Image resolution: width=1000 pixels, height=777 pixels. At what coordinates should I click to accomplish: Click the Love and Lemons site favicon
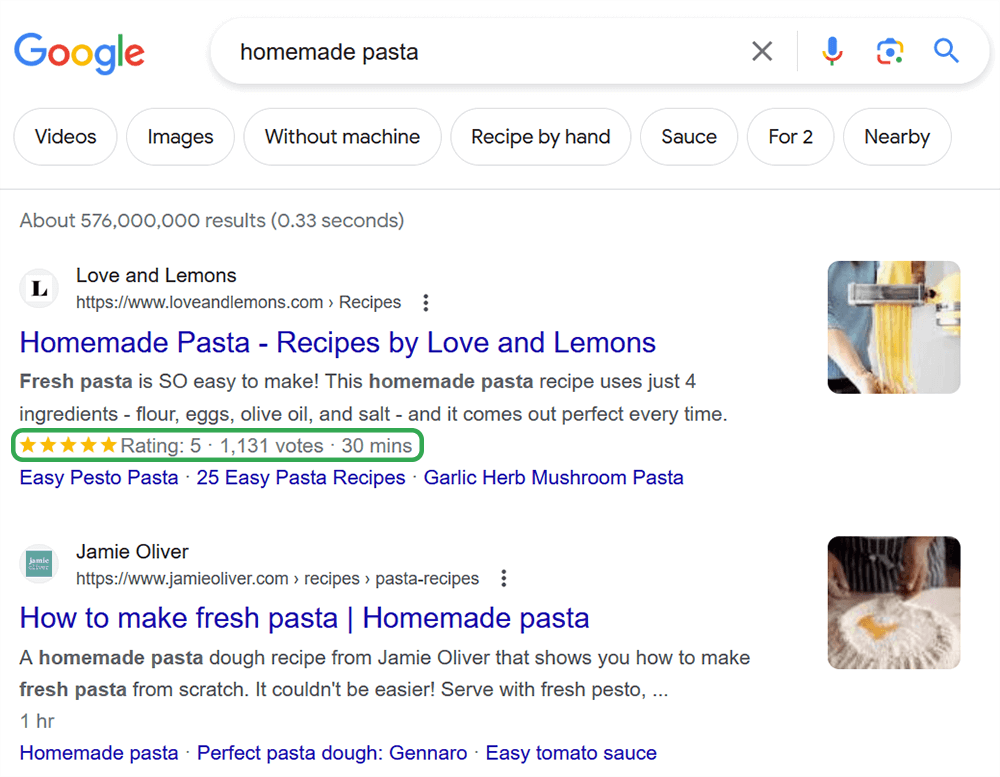click(38, 288)
